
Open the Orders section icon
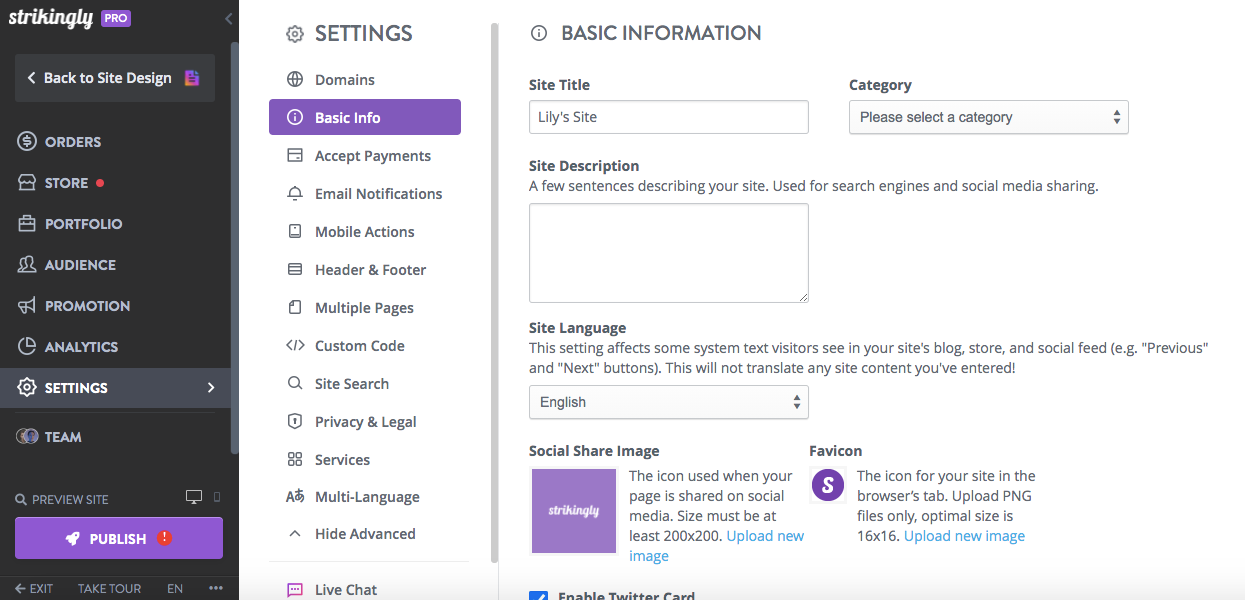pos(27,141)
